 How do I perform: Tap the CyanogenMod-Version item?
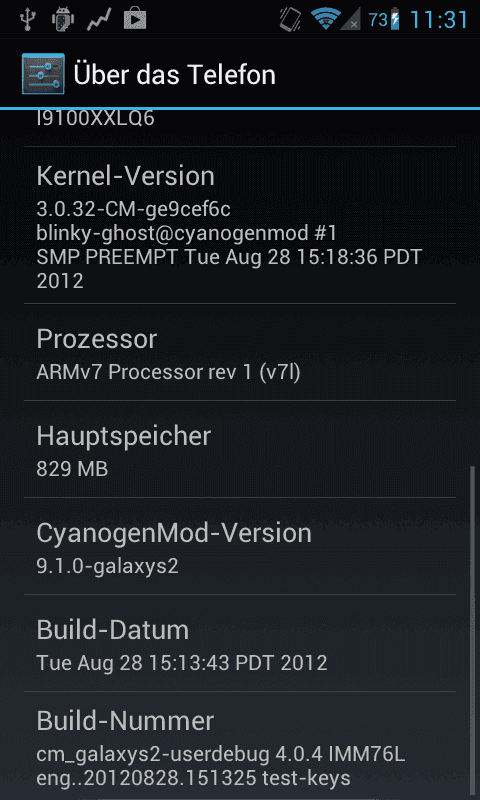click(x=240, y=546)
